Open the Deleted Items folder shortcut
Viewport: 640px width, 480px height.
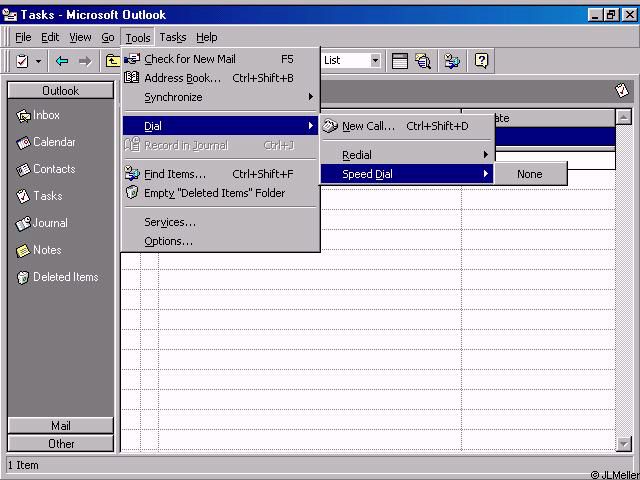click(64, 277)
